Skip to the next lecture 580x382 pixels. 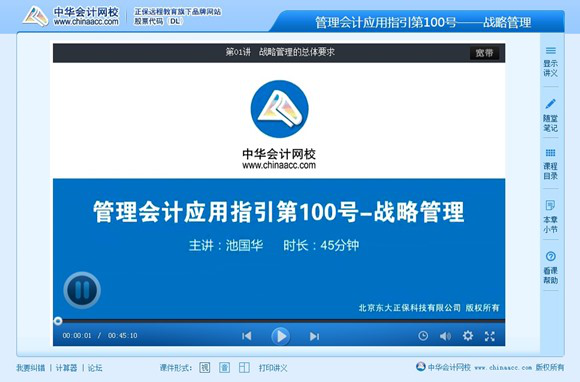click(314, 336)
